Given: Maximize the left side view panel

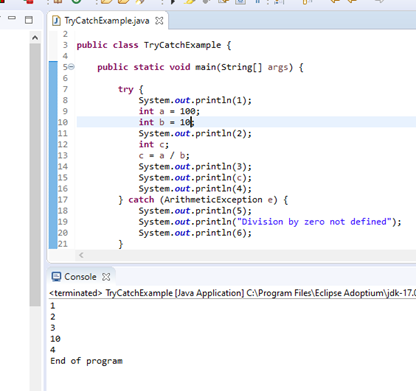Looking at the screenshot, I should point(29,20).
